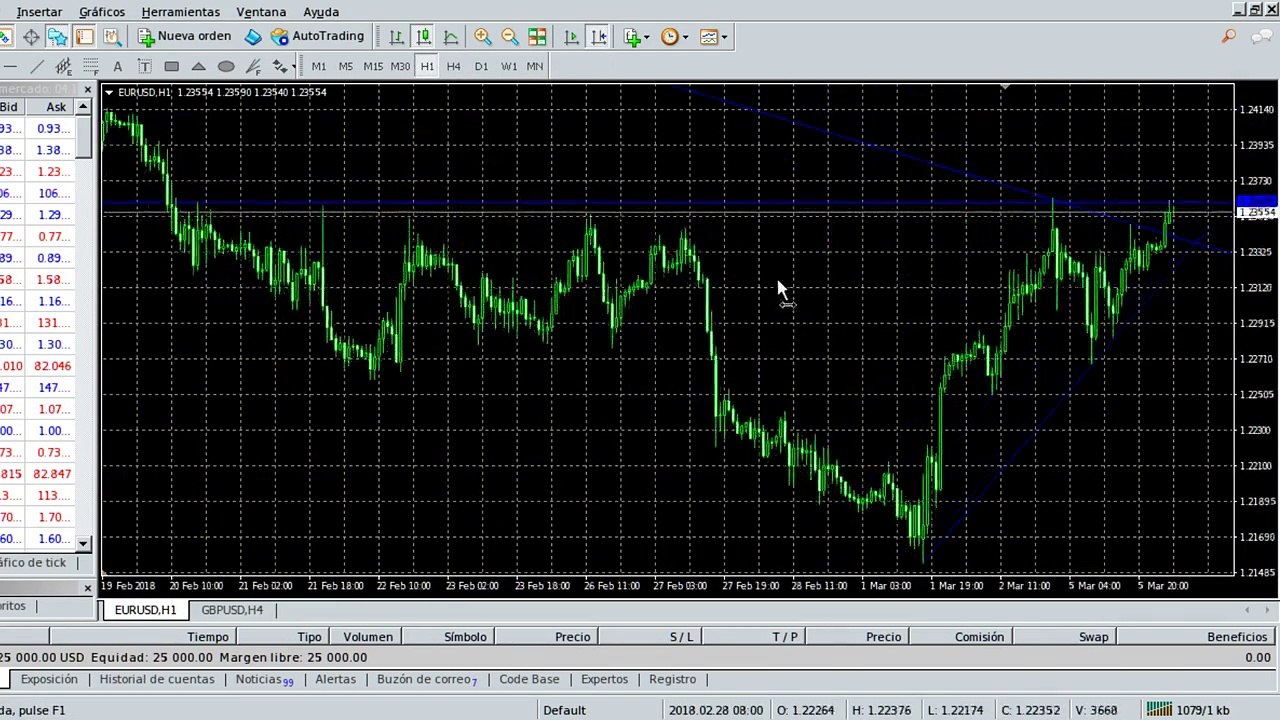Set timeframe to H4

(x=454, y=66)
